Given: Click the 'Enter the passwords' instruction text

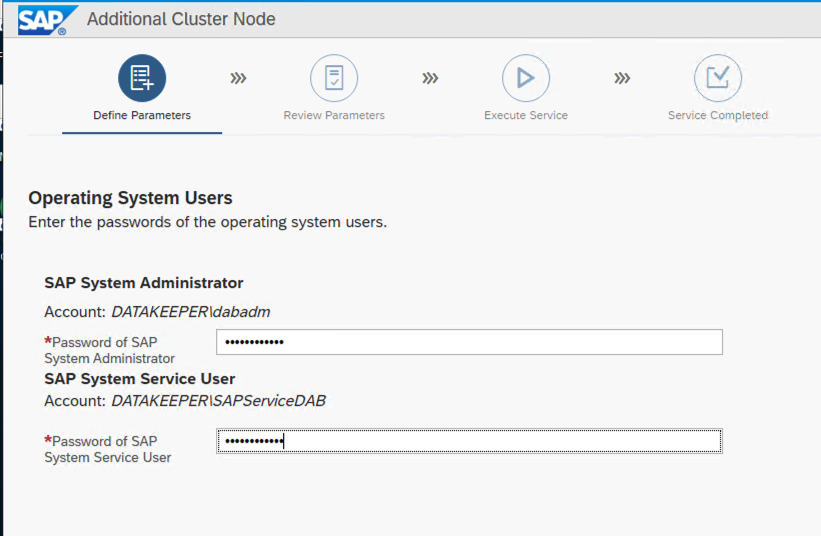Looking at the screenshot, I should click(207, 222).
